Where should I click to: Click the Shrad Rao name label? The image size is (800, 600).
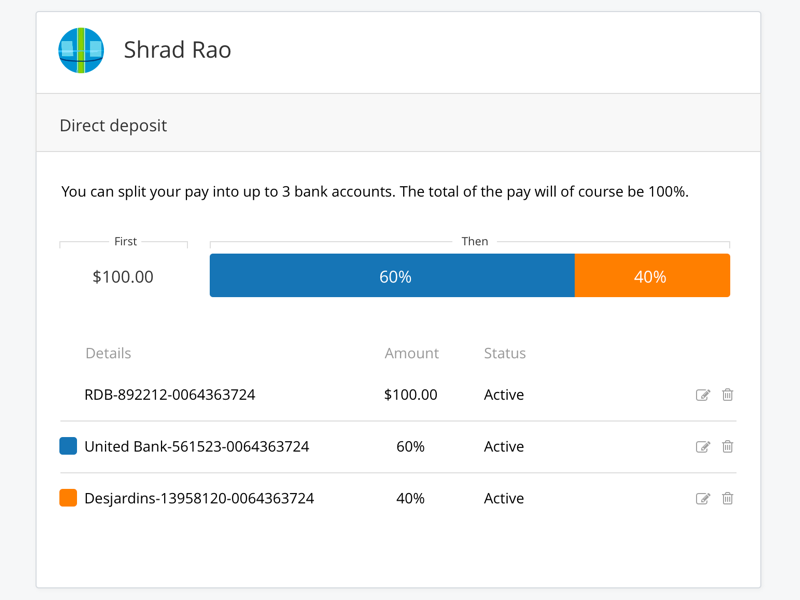click(176, 49)
